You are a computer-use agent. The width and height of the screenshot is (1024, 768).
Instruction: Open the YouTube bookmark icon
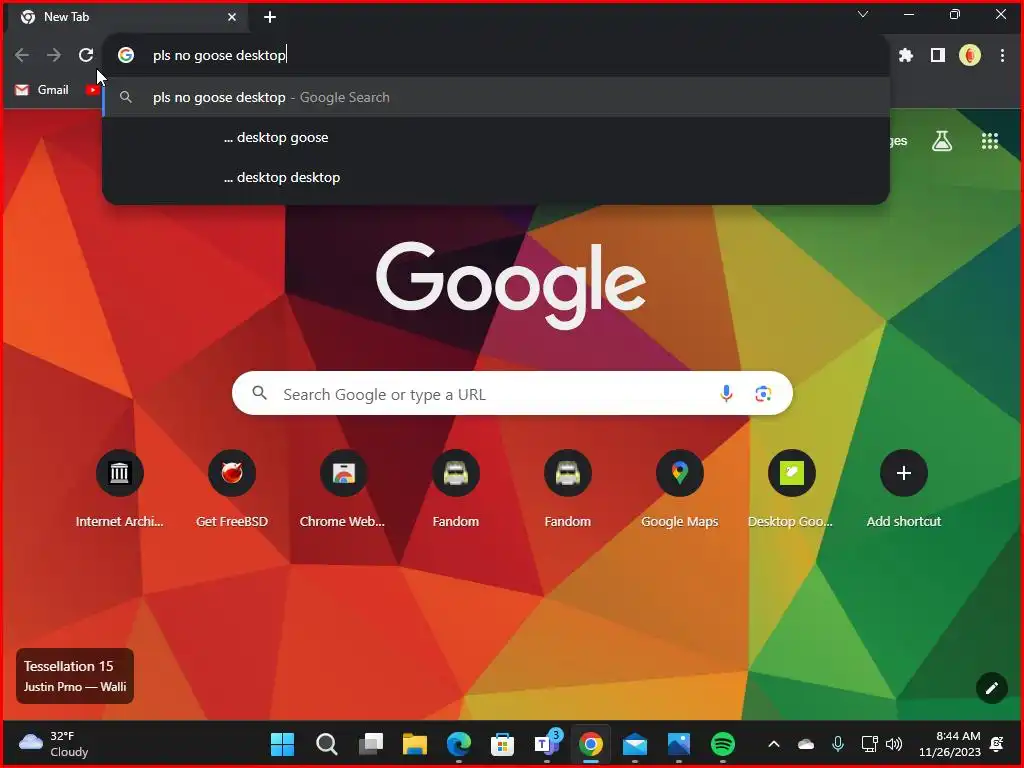pyautogui.click(x=92, y=90)
